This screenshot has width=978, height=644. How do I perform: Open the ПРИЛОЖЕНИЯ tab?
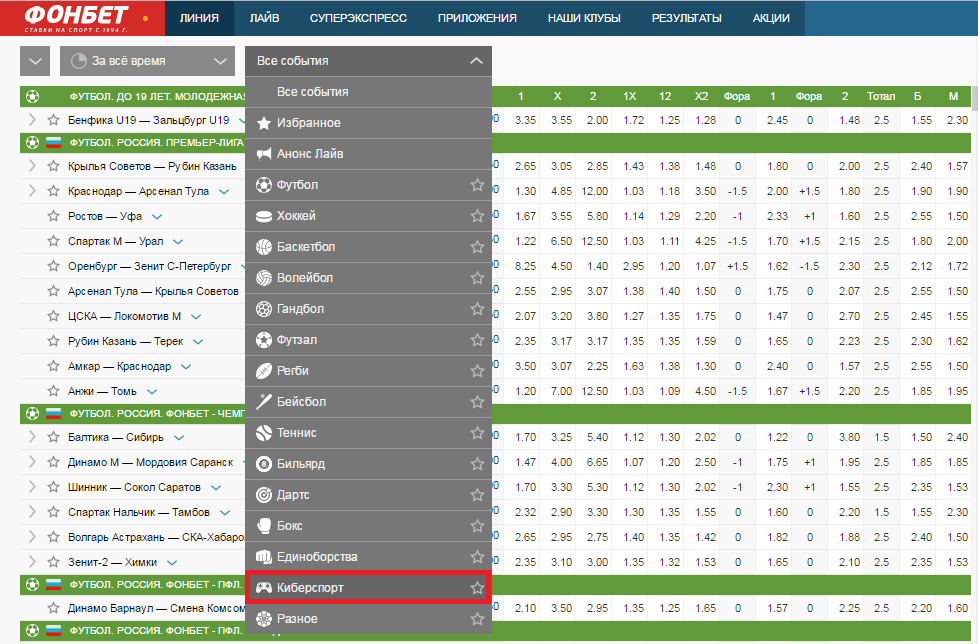[x=477, y=18]
